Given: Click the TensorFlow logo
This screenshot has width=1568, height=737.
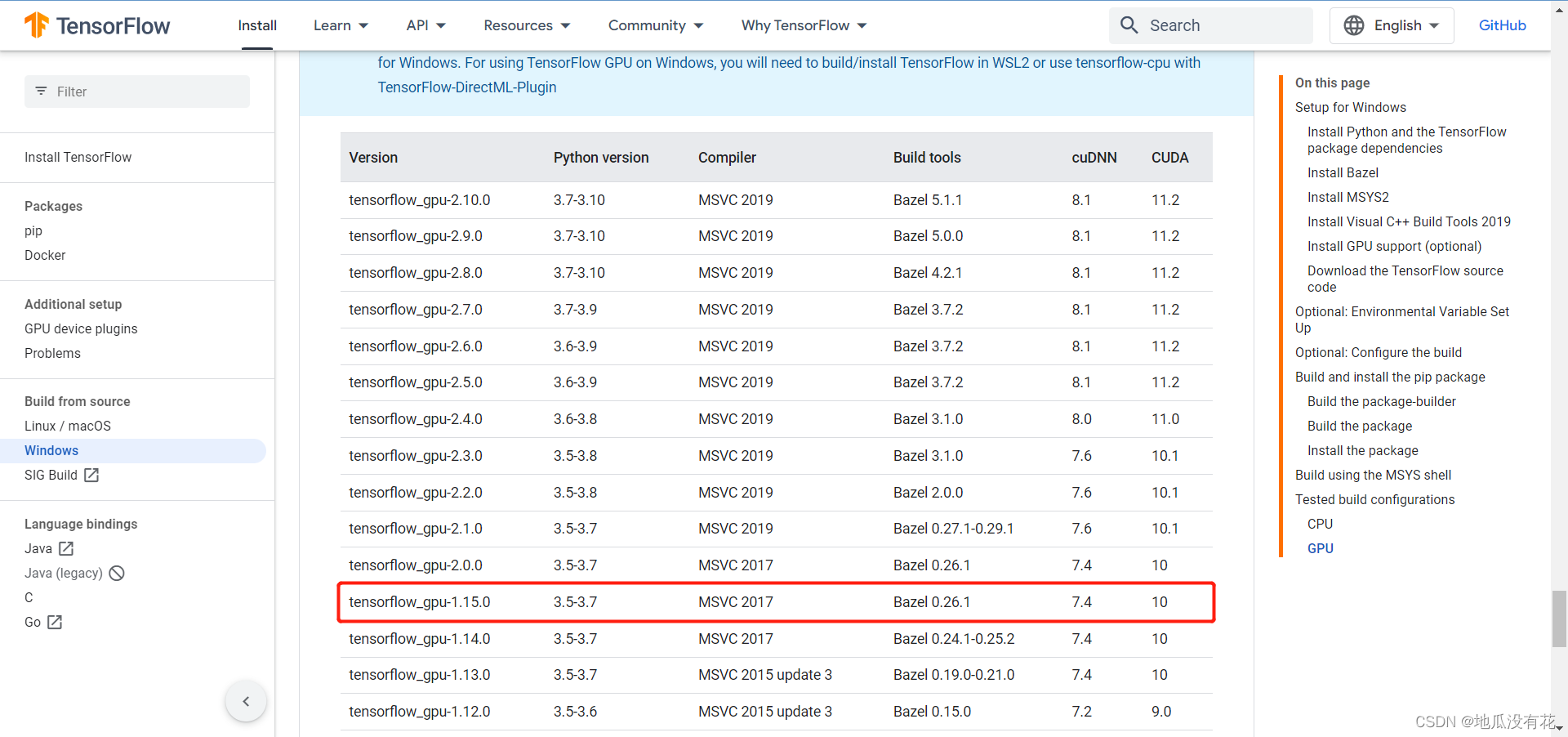Looking at the screenshot, I should point(97,25).
